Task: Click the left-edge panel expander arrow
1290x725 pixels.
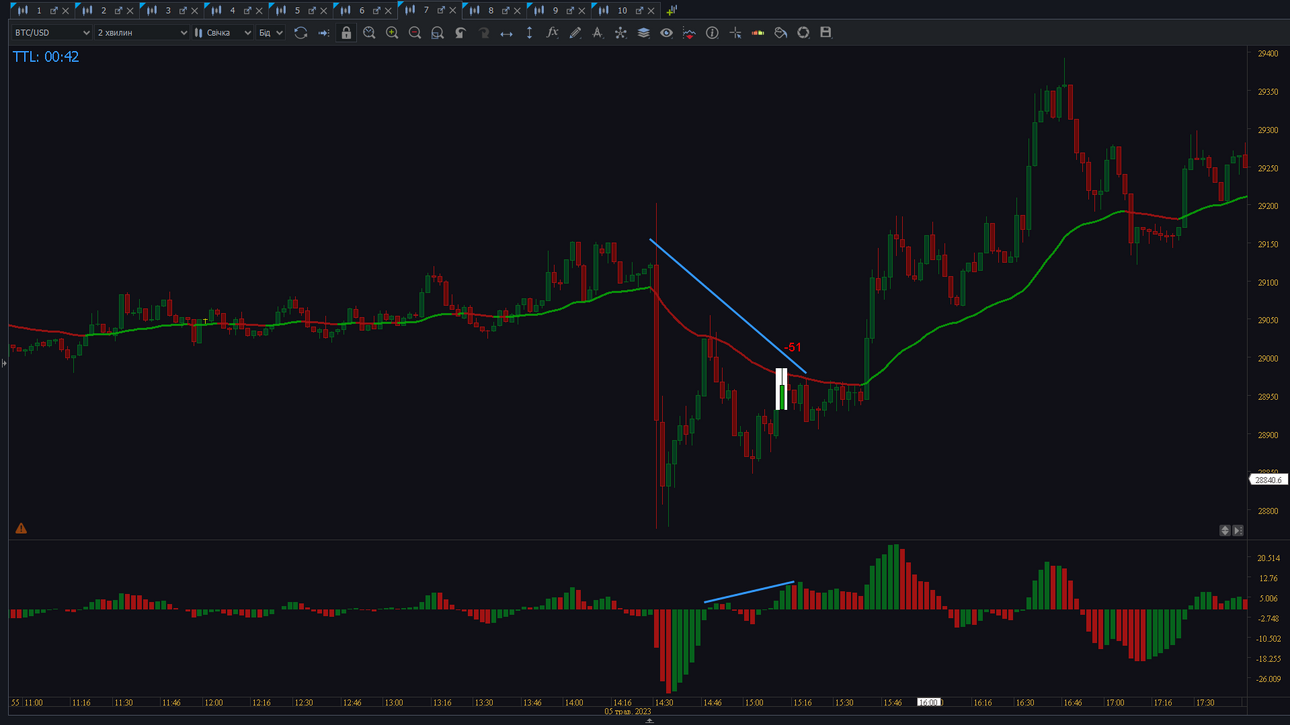Action: pyautogui.click(x=4, y=363)
